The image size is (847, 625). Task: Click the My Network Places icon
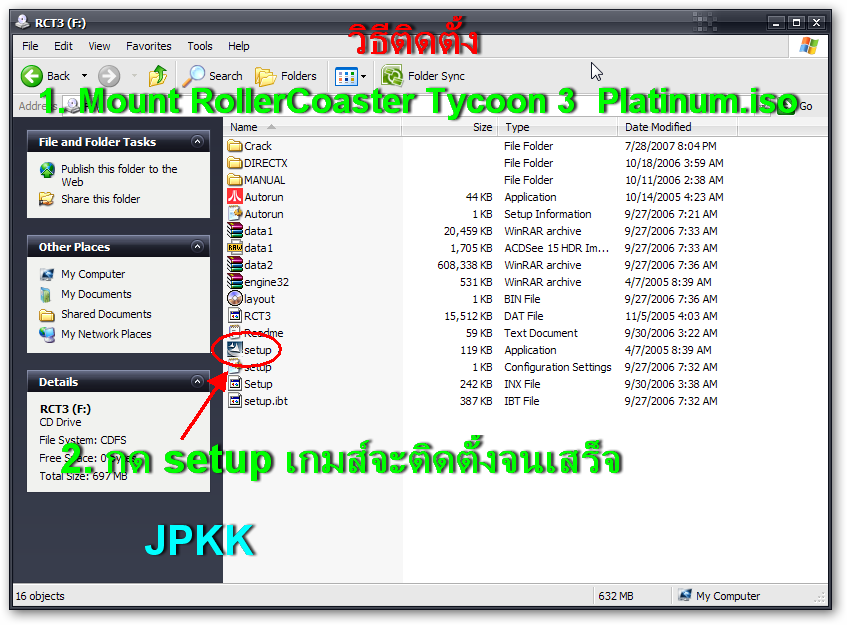(x=47, y=334)
